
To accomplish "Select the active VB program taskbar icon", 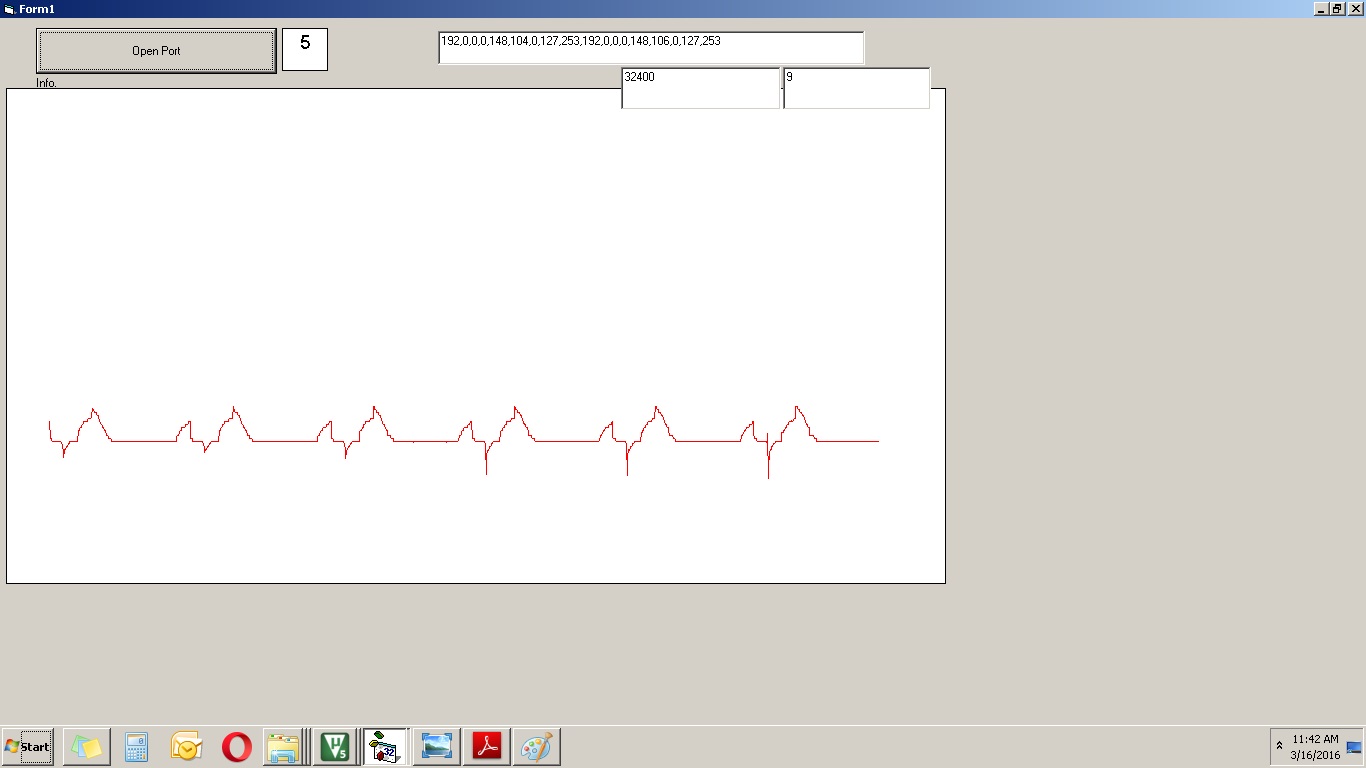I will click(x=385, y=747).
